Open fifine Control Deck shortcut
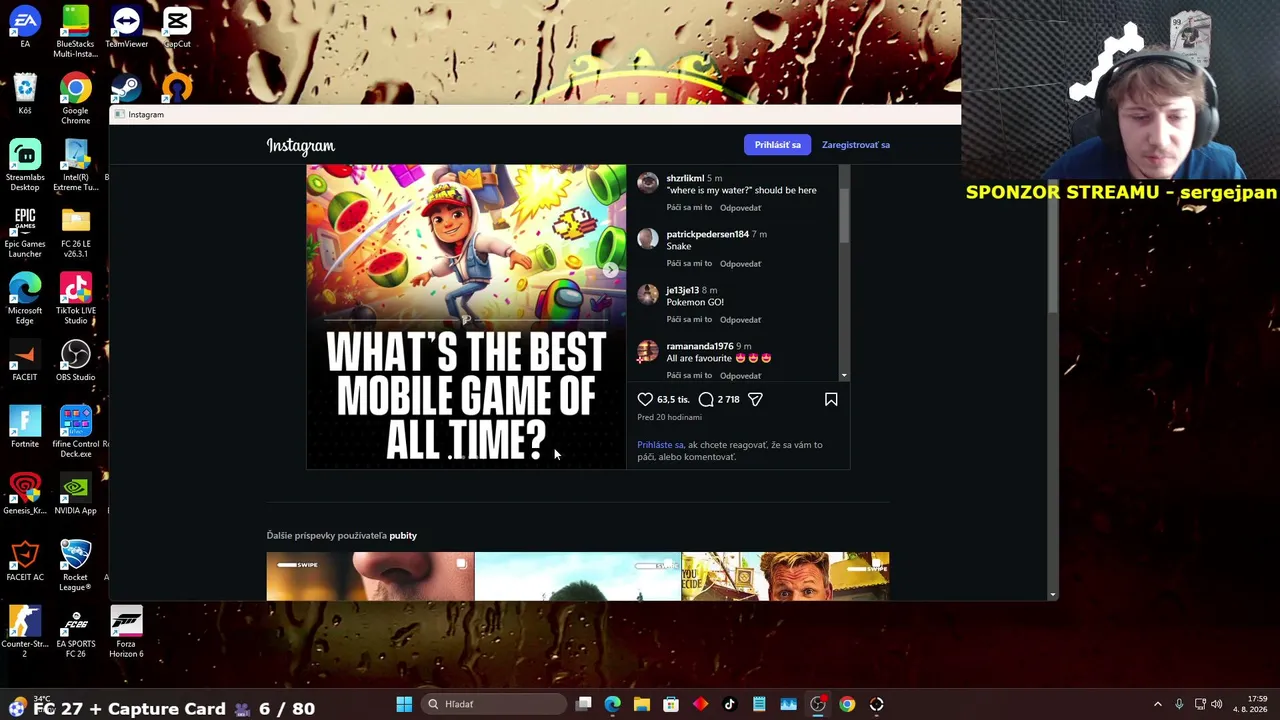The width and height of the screenshot is (1280, 720). (75, 432)
